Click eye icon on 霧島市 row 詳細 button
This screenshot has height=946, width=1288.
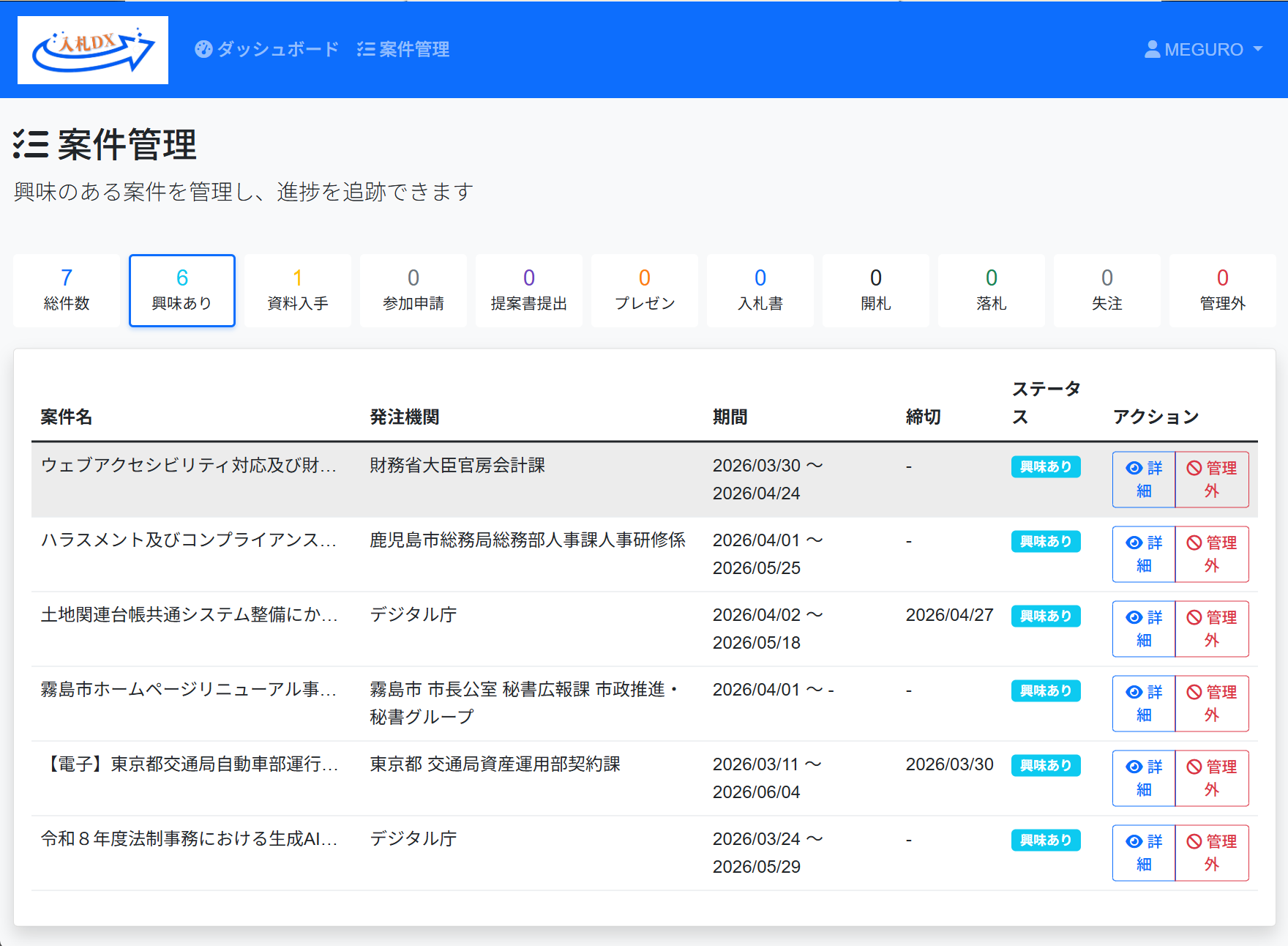pyautogui.click(x=1133, y=691)
